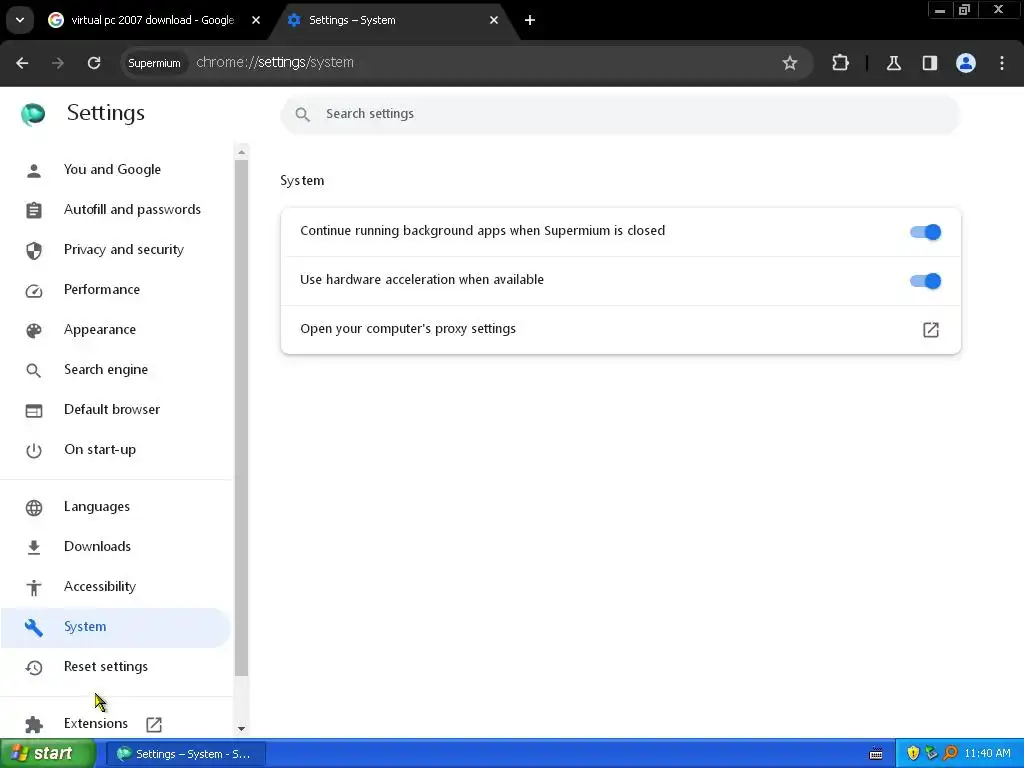
Task: Click the power icon for On start-up
Action: tap(34, 451)
